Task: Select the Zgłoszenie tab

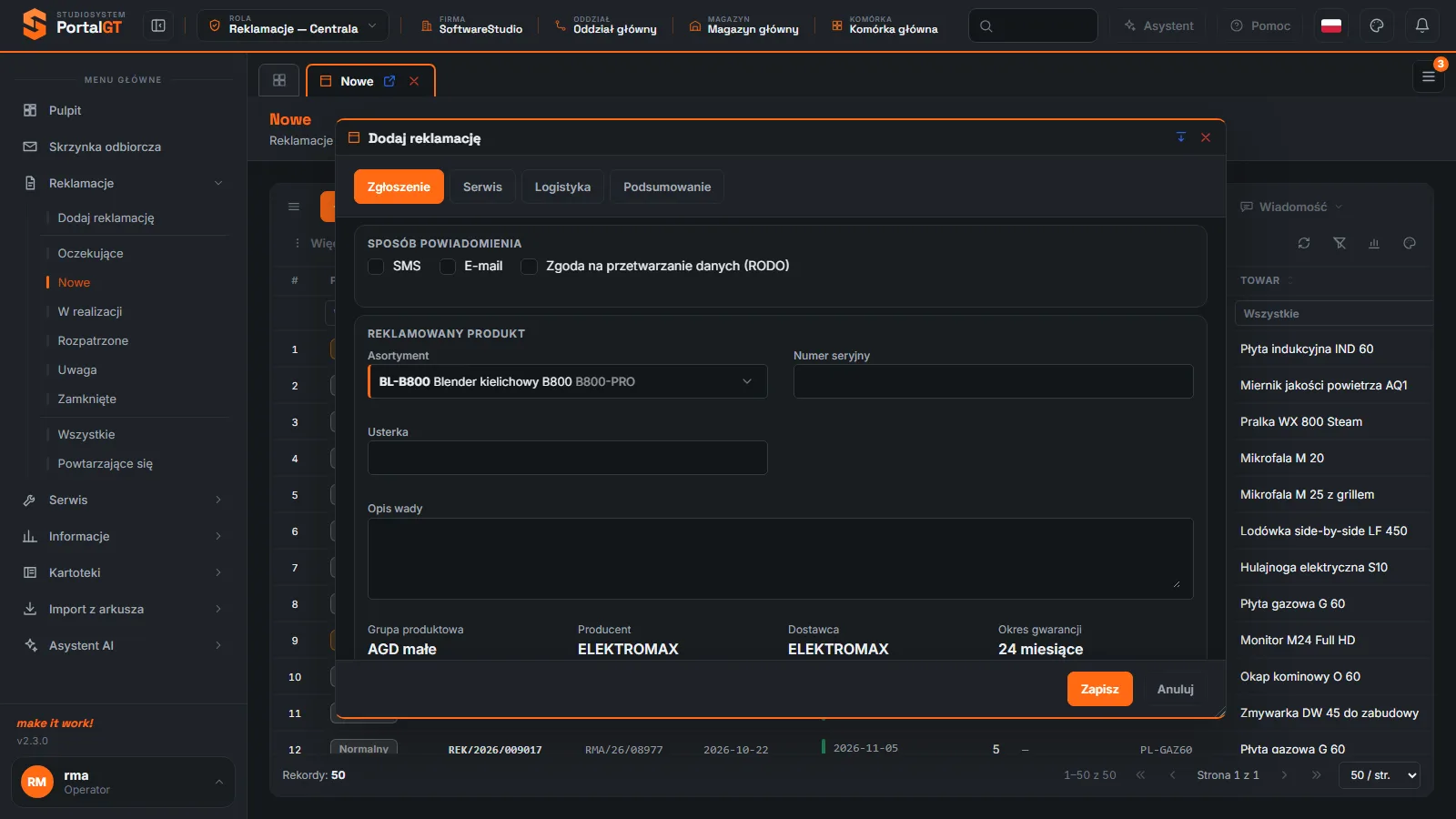Action: 399,187
